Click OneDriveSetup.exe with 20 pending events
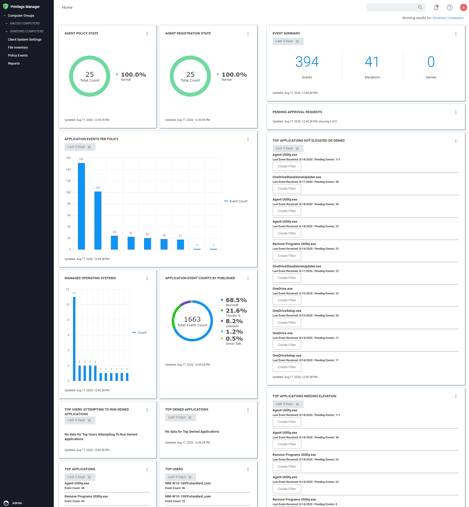 (x=287, y=311)
